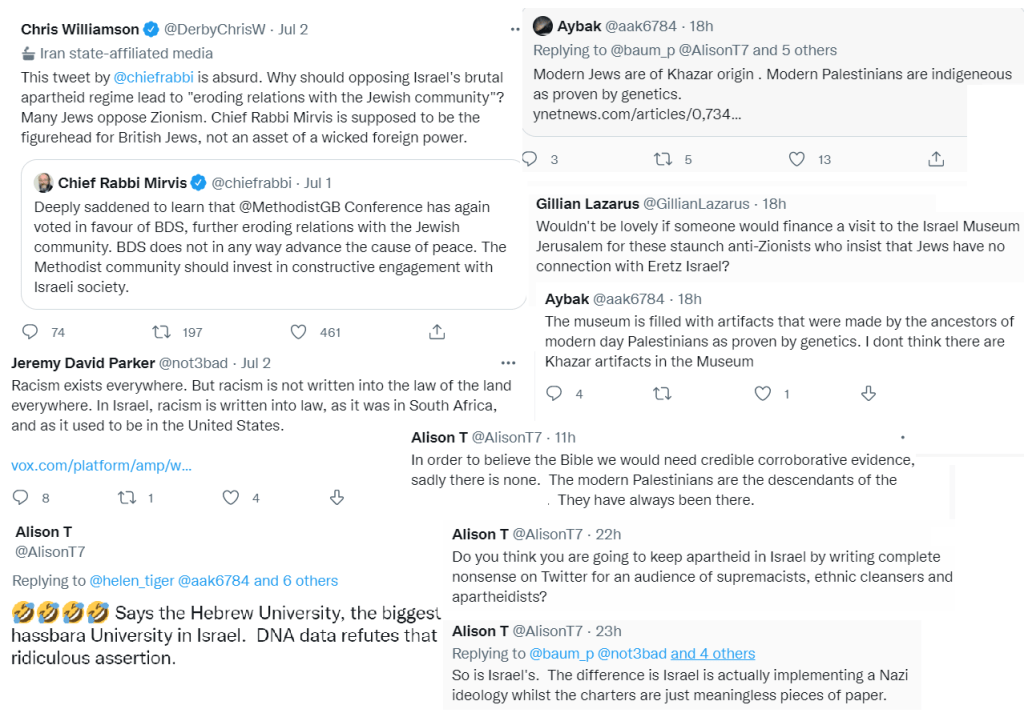Image resolution: width=1024 pixels, height=721 pixels.
Task: Click the @chiefrabbi mention in Williamson's tweet
Action: [x=136, y=77]
